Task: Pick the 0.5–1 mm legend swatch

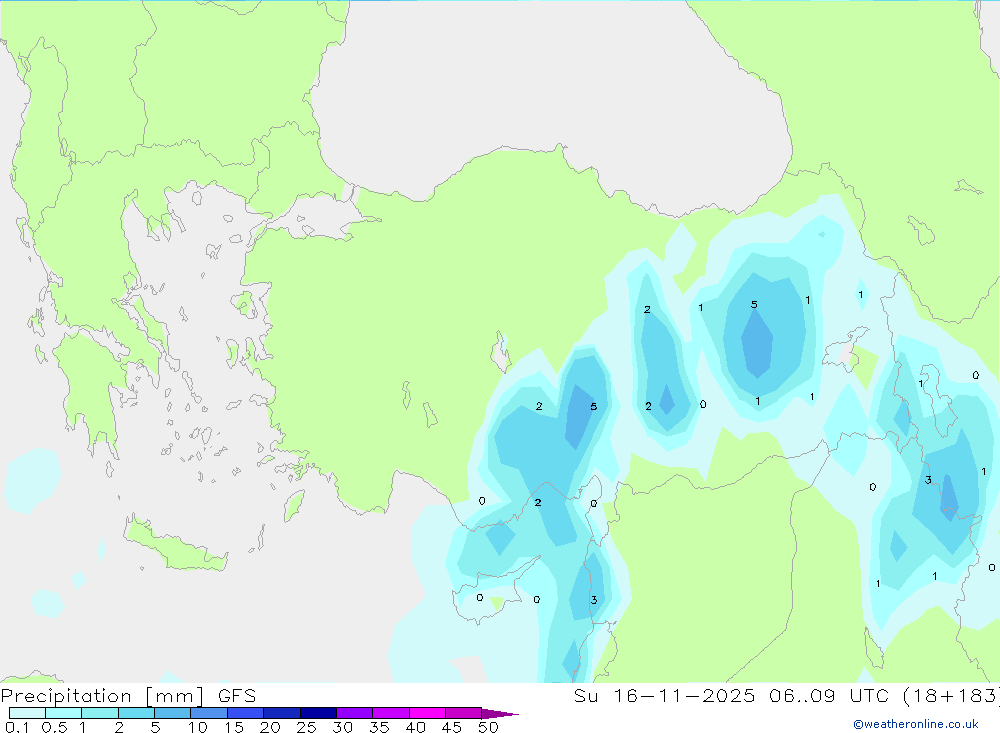Action: pyautogui.click(x=64, y=713)
